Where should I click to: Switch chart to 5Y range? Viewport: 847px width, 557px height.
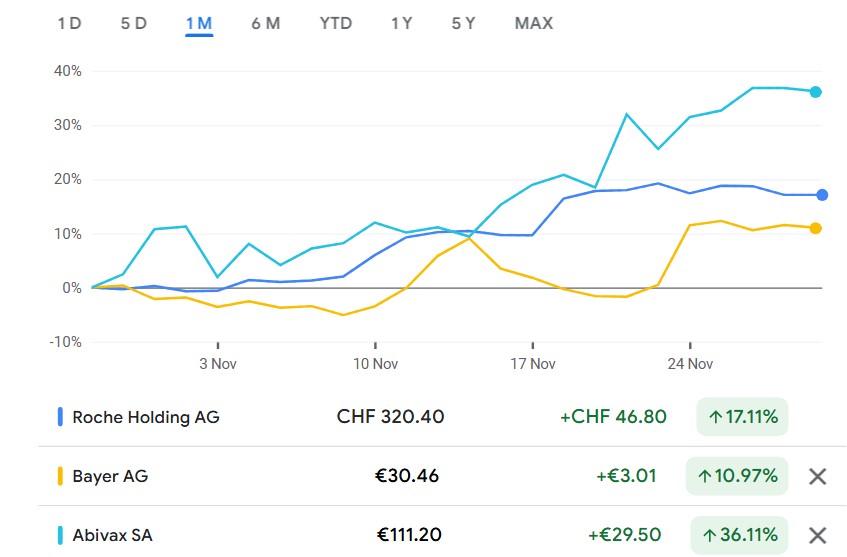pyautogui.click(x=463, y=23)
